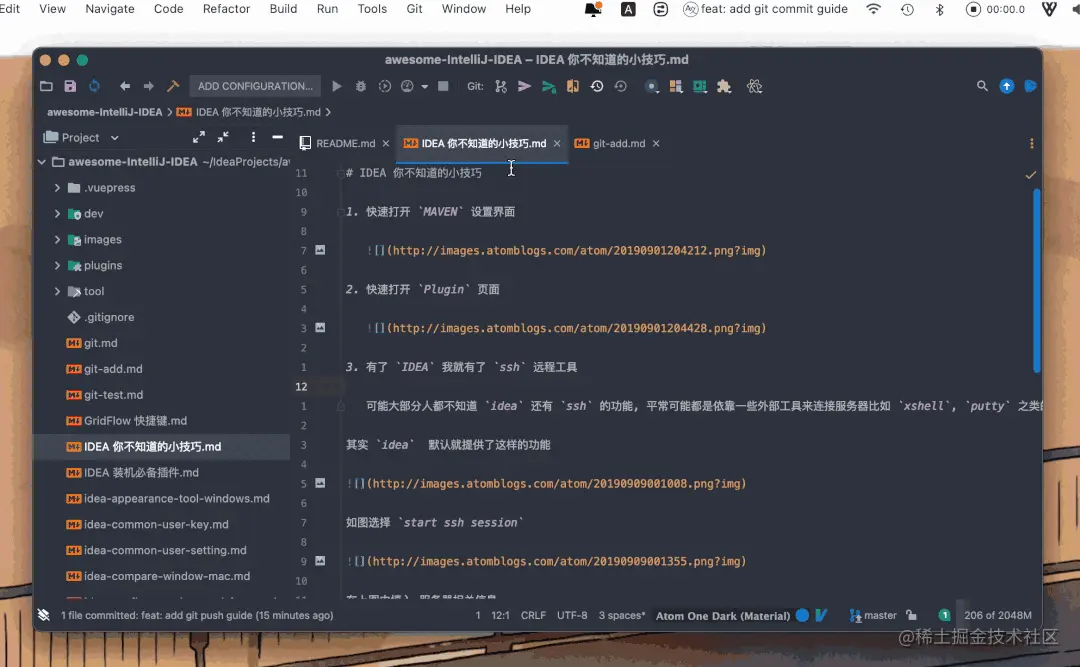
Task: Click awesome-IntelliJ-IDEA breadcrumb
Action: point(105,112)
